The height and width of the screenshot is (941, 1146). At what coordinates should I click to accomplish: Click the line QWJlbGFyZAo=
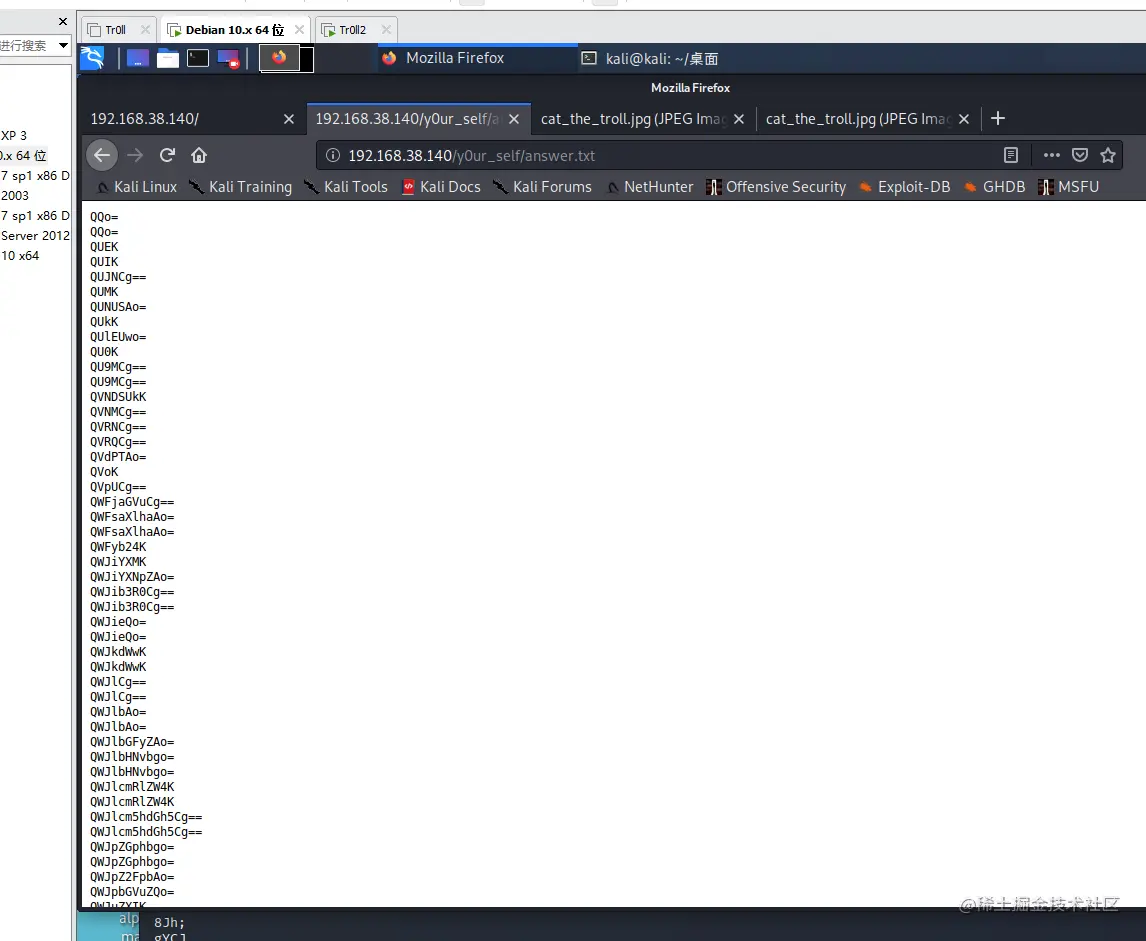tap(132, 742)
